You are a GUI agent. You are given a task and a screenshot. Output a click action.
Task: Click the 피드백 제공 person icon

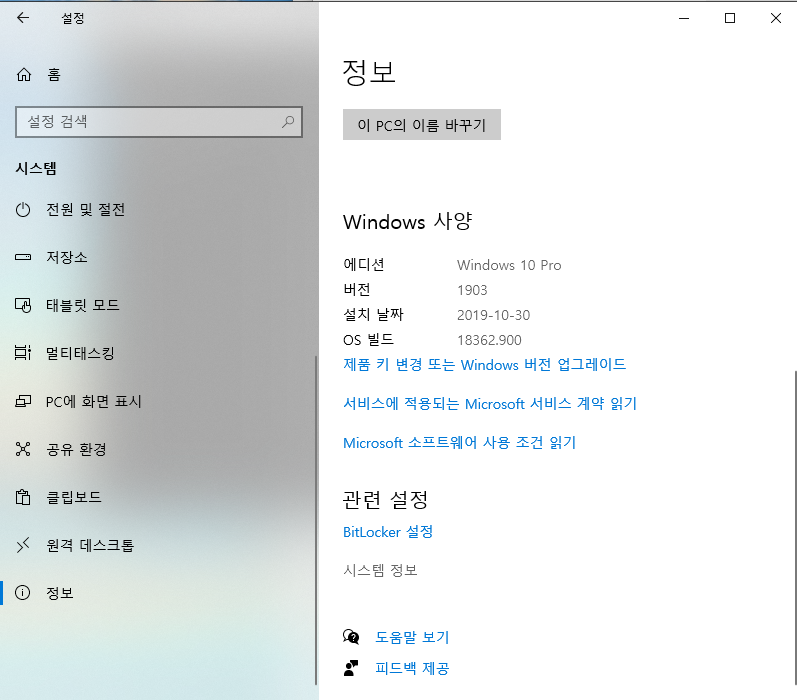pyautogui.click(x=351, y=668)
